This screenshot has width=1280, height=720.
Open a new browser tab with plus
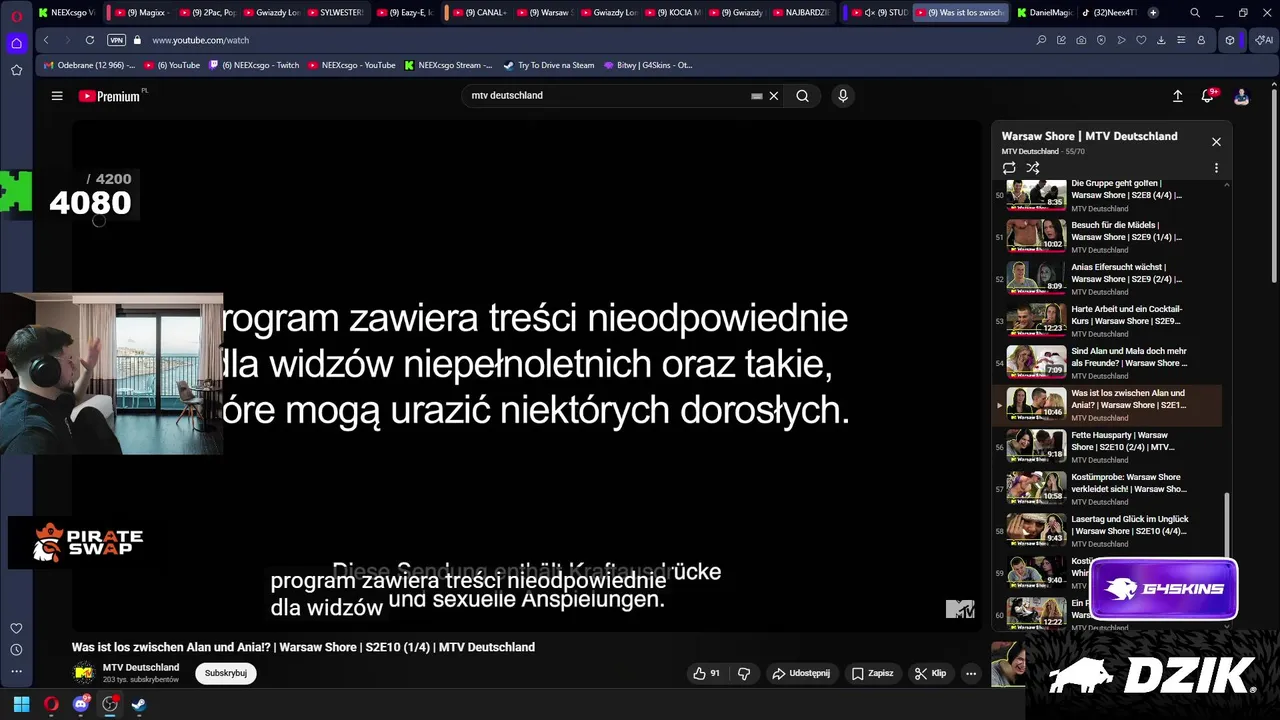coord(1153,13)
